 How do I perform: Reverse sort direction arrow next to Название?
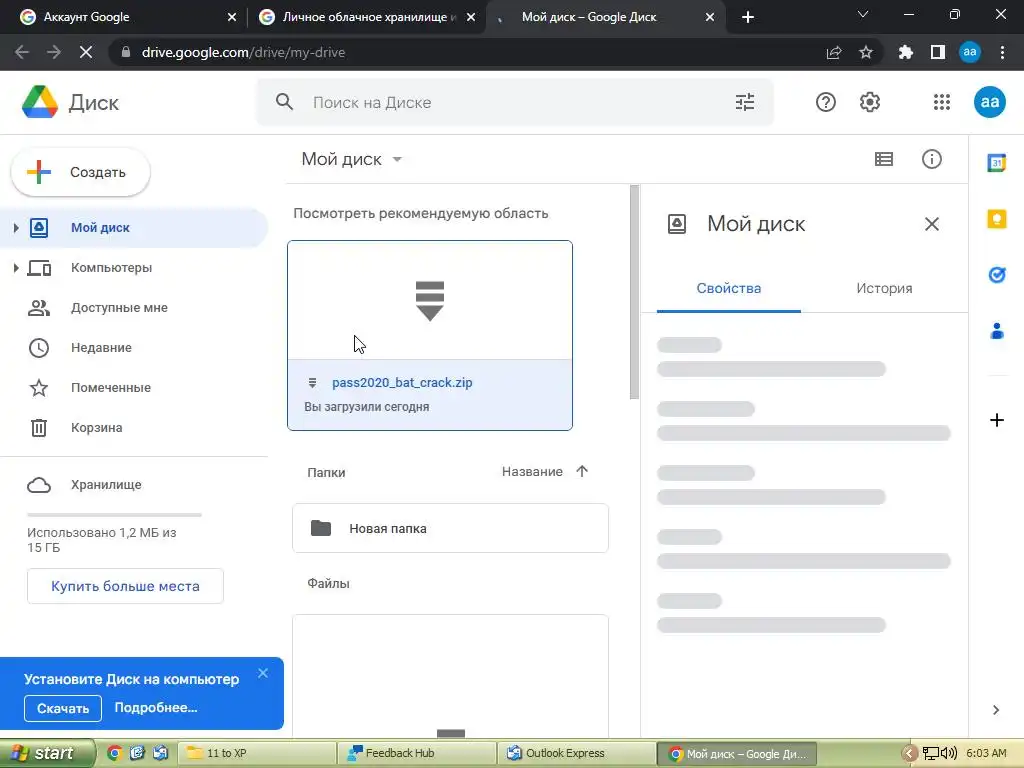pyautogui.click(x=582, y=472)
